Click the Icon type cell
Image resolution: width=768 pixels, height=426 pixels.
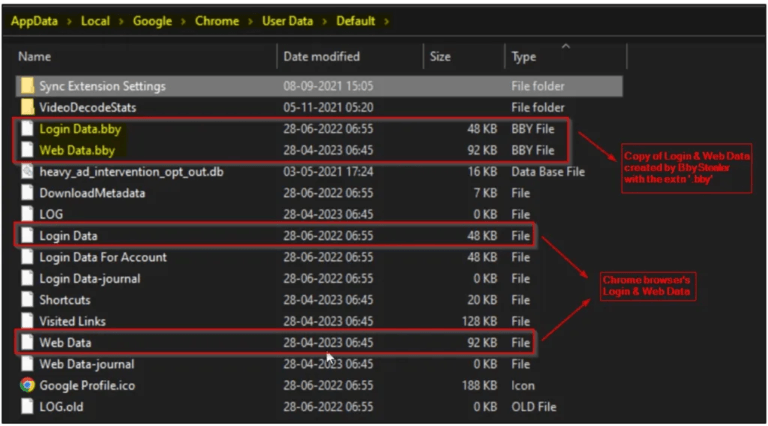tap(523, 385)
